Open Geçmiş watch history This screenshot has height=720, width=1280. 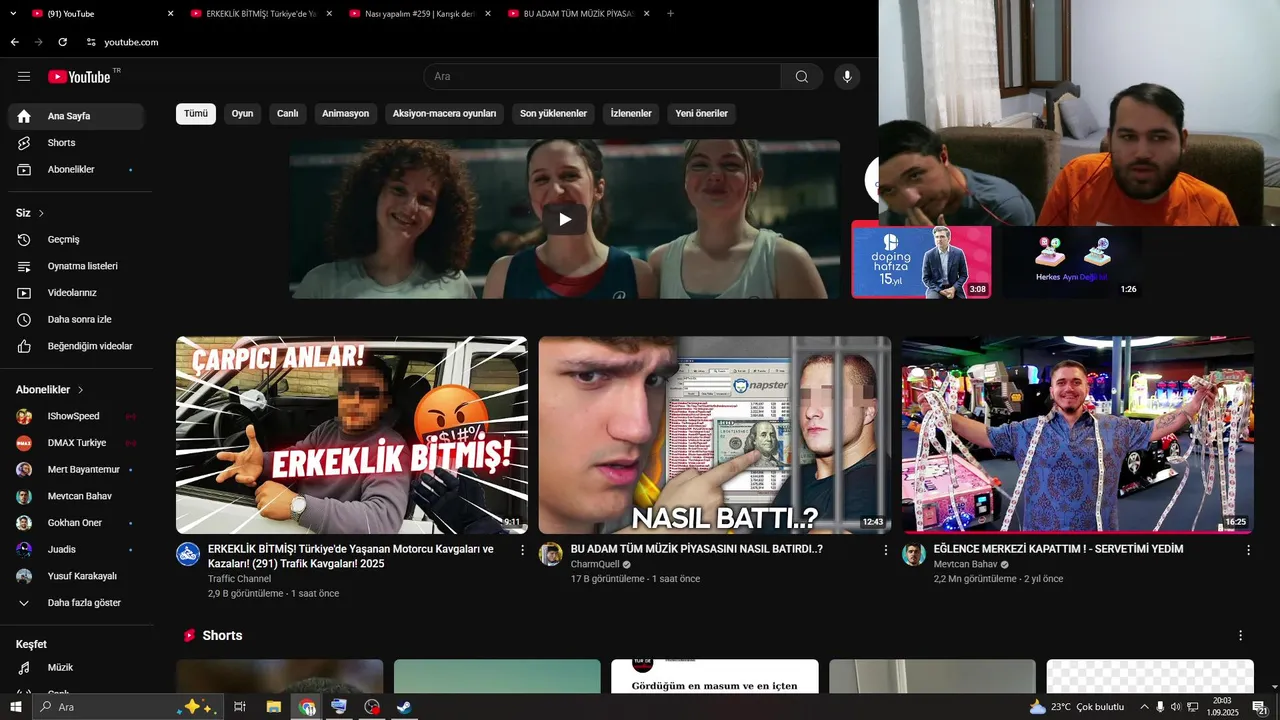click(x=76, y=240)
